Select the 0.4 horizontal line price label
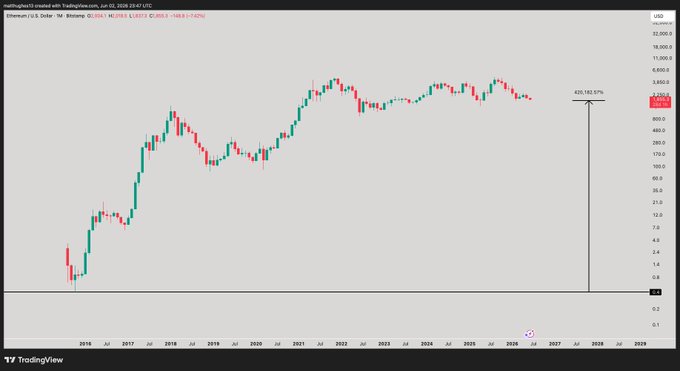This screenshot has width=680, height=371. [655, 292]
